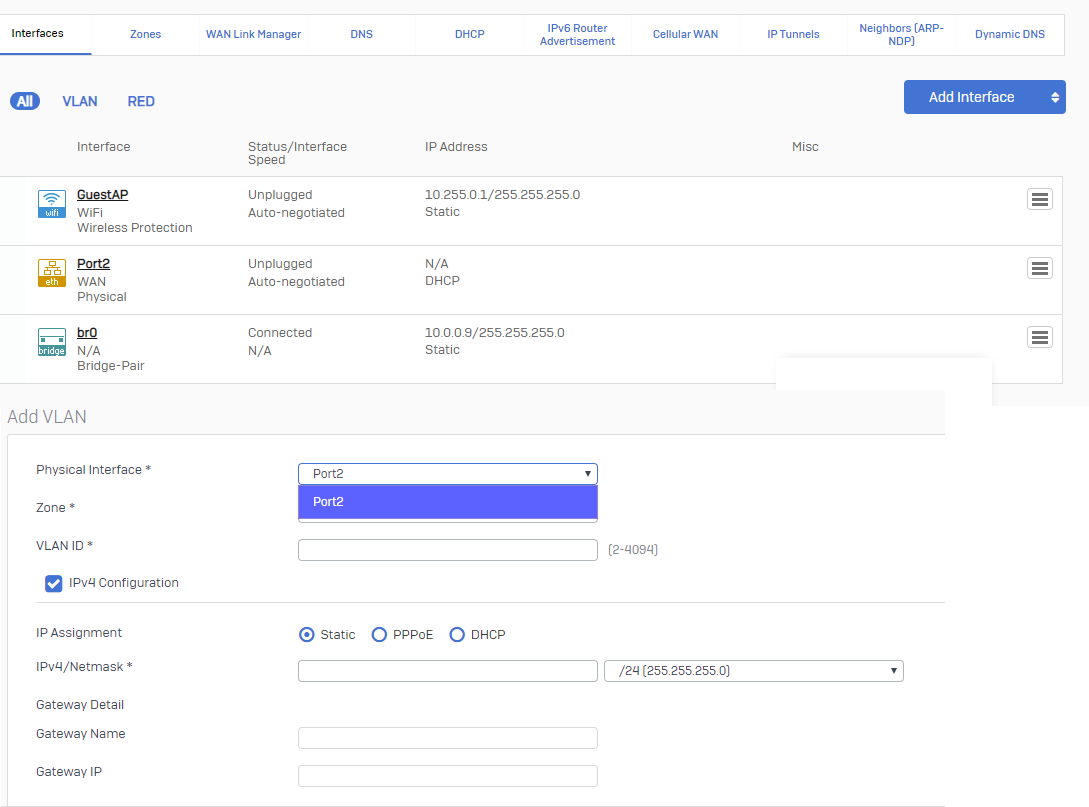Image resolution: width=1089 pixels, height=807 pixels.
Task: Open the WAN Link Manager tab
Action: (253, 34)
